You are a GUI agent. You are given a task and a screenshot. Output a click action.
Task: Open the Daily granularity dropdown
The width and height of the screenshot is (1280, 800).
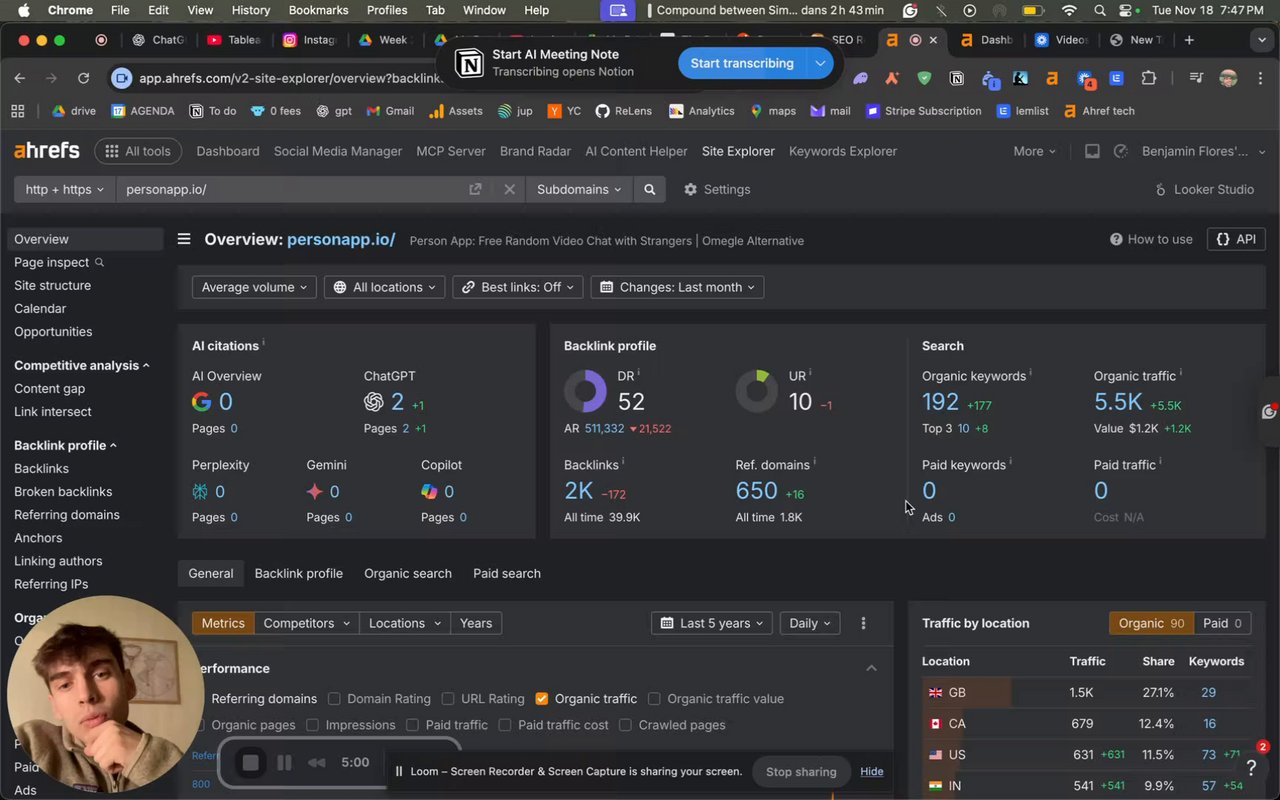coord(810,623)
